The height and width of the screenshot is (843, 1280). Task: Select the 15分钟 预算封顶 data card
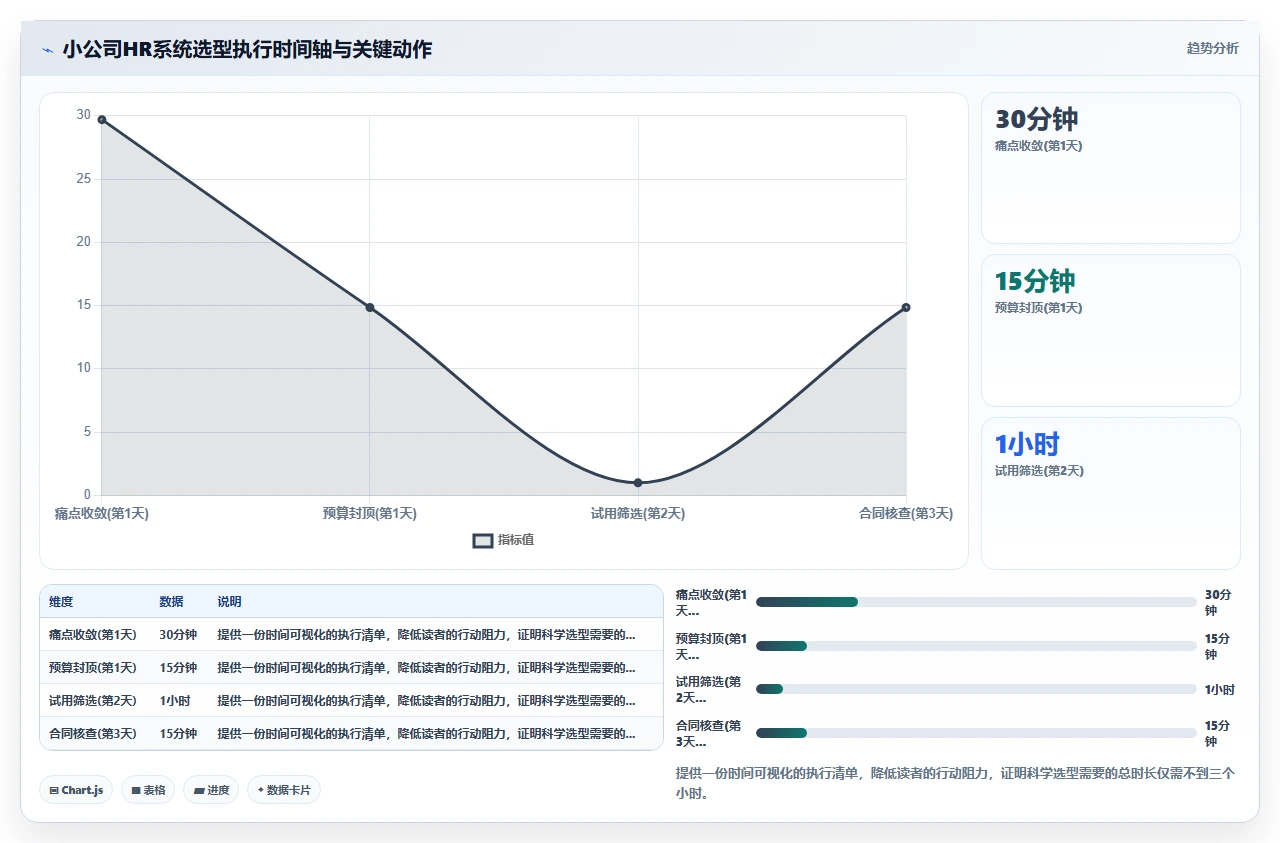1111,331
